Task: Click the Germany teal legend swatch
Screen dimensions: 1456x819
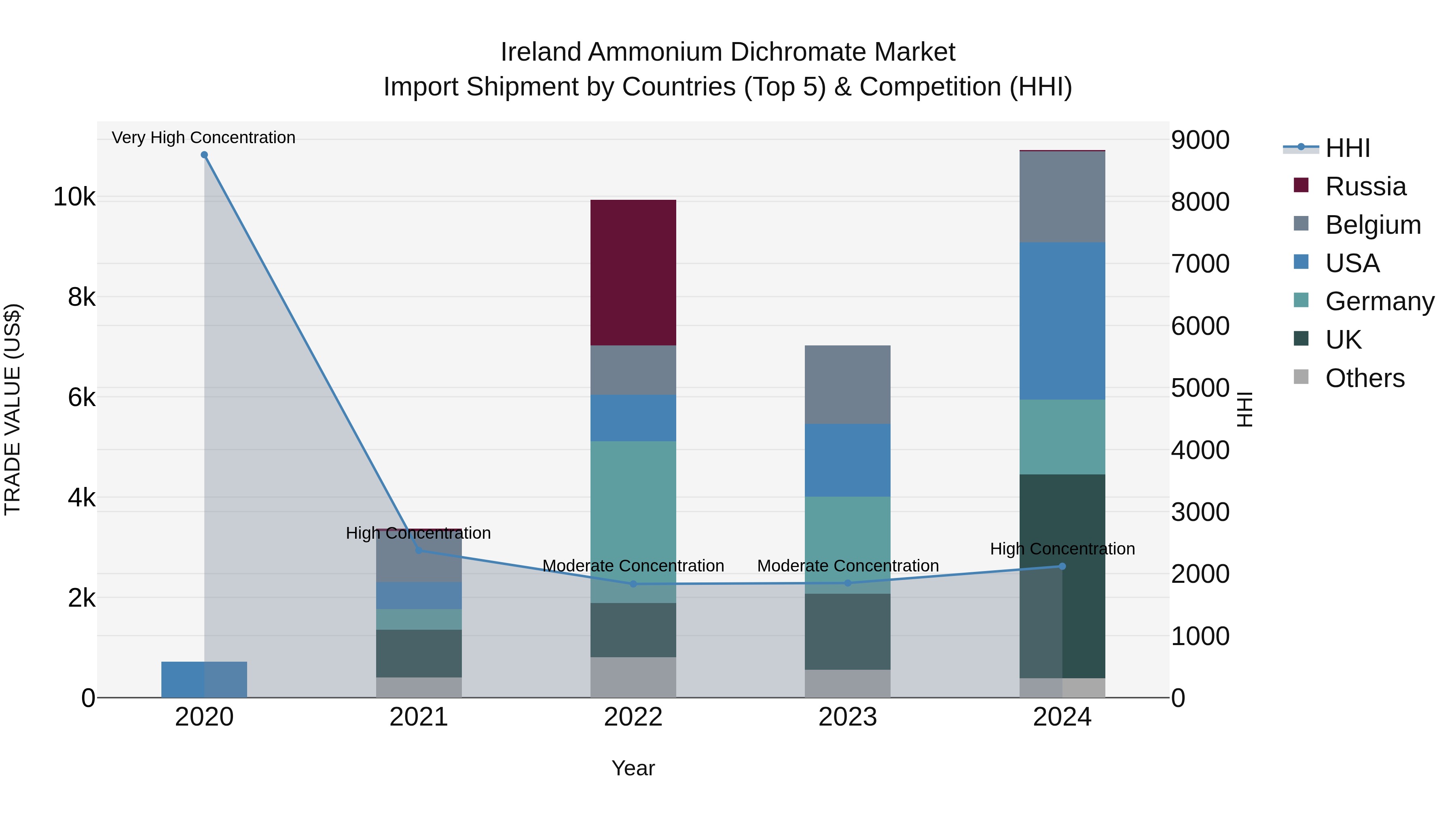Action: pyautogui.click(x=1301, y=300)
